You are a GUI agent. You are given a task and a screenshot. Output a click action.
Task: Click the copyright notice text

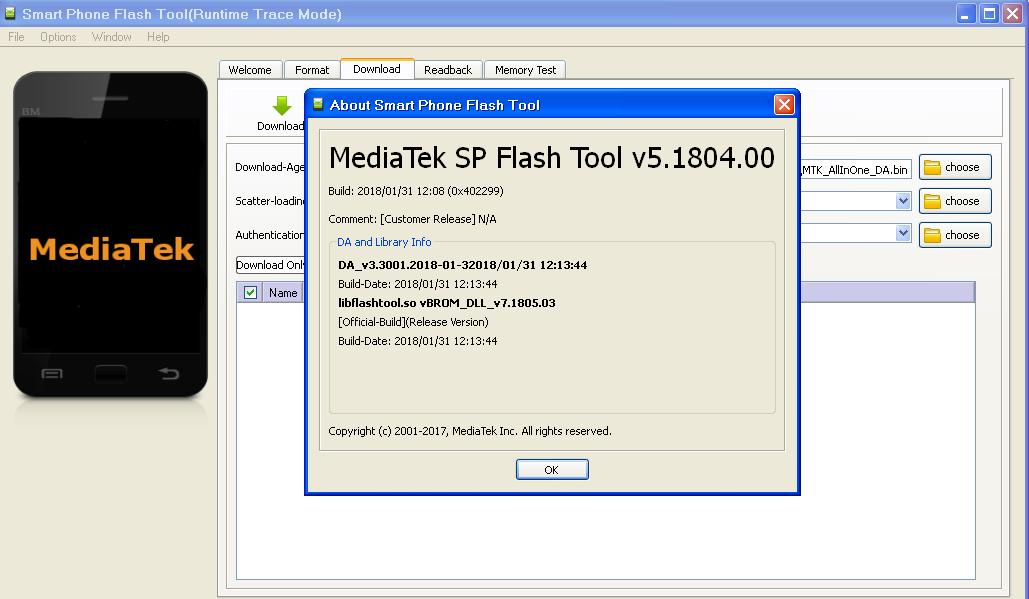click(470, 431)
